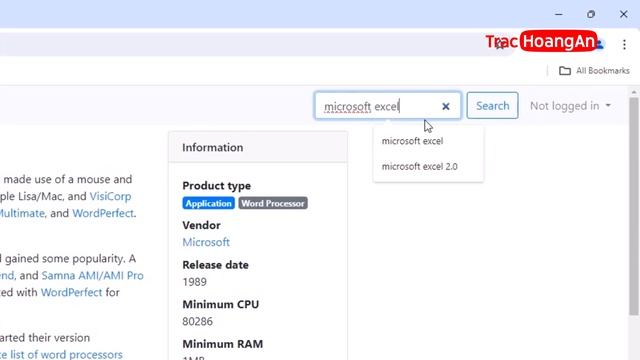Viewport: 640px width, 360px height.
Task: Click the minimum CPU value 80286
Action: click(198, 321)
